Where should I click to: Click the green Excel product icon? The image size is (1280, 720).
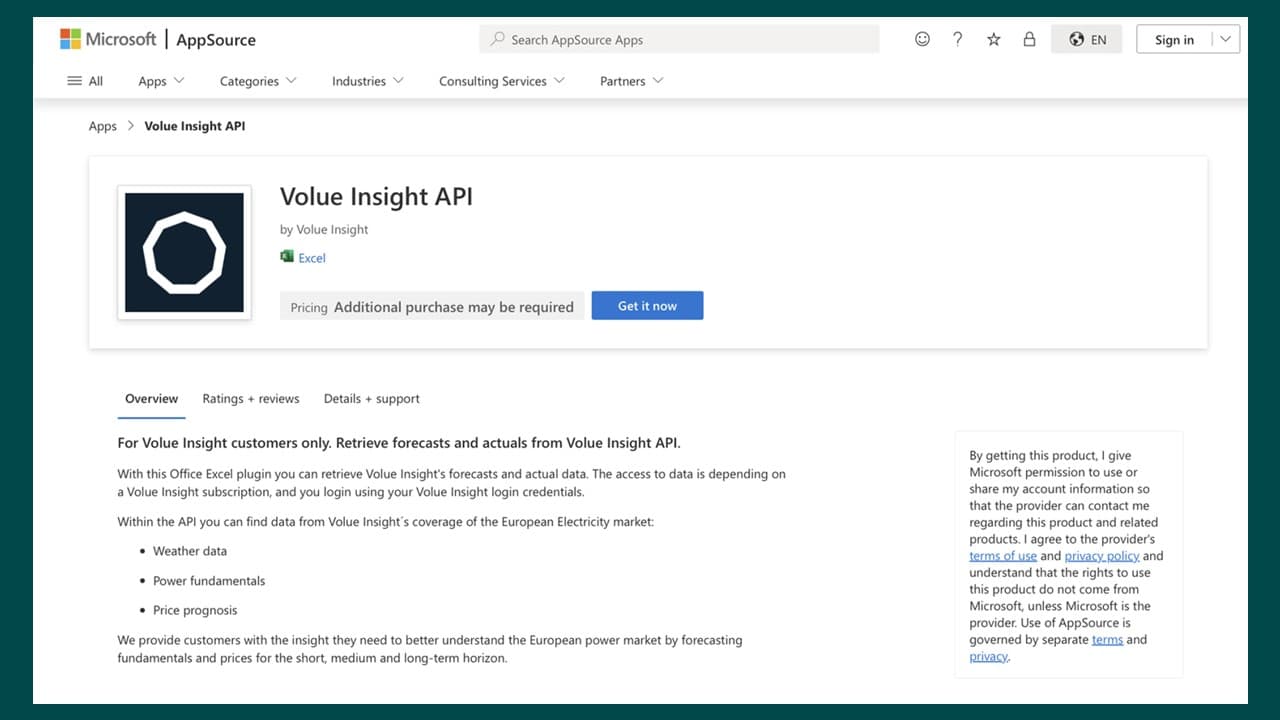pyautogui.click(x=287, y=257)
